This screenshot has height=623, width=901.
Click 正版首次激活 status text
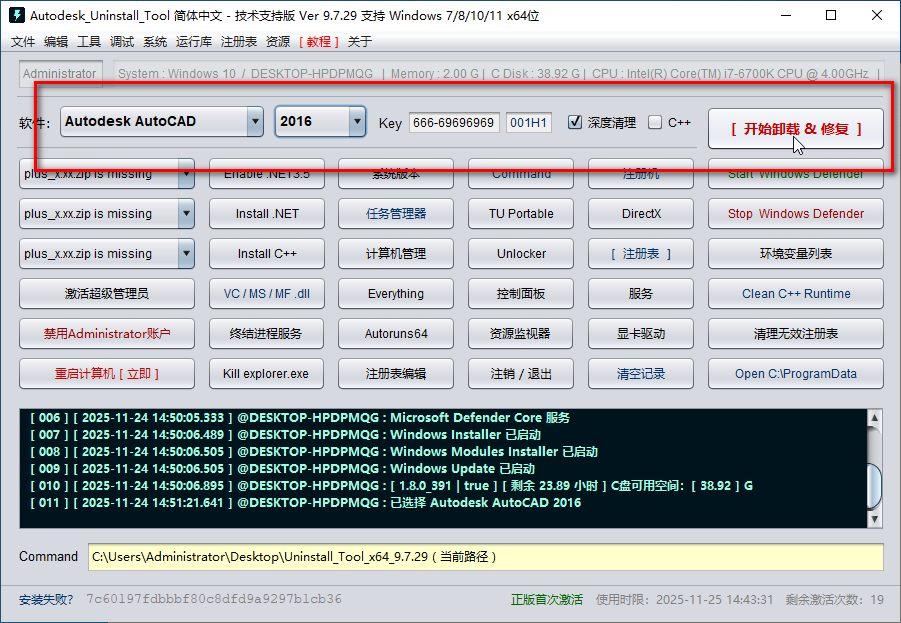tap(546, 599)
